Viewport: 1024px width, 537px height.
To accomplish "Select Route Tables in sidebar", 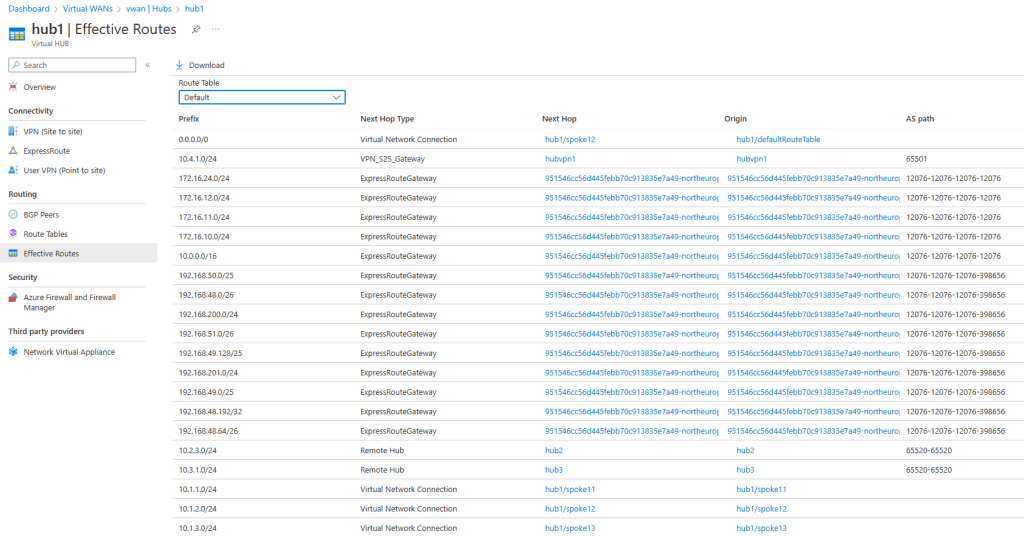I will coord(45,234).
